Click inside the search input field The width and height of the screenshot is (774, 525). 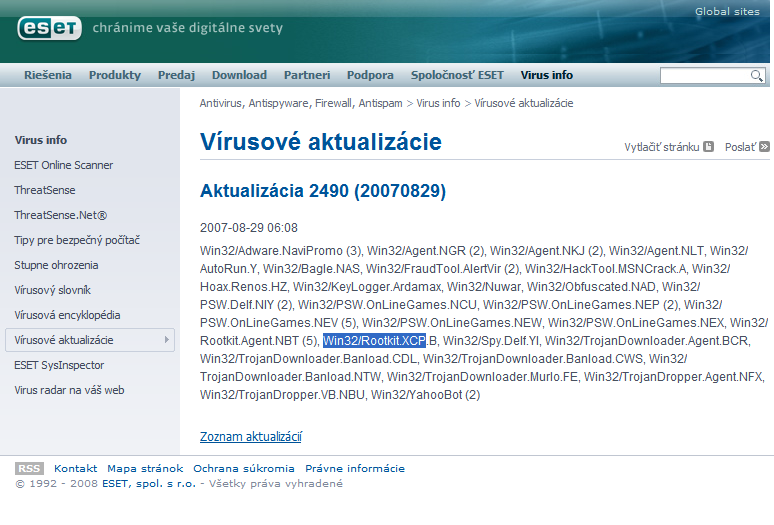[x=704, y=76]
